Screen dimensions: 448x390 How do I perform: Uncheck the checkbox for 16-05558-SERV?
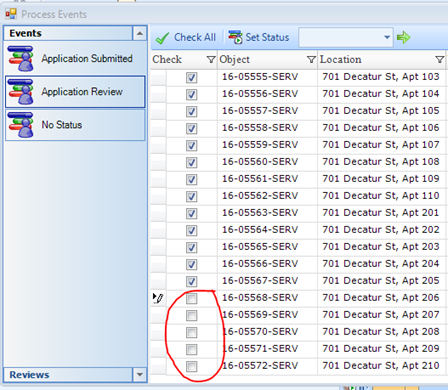tap(192, 128)
